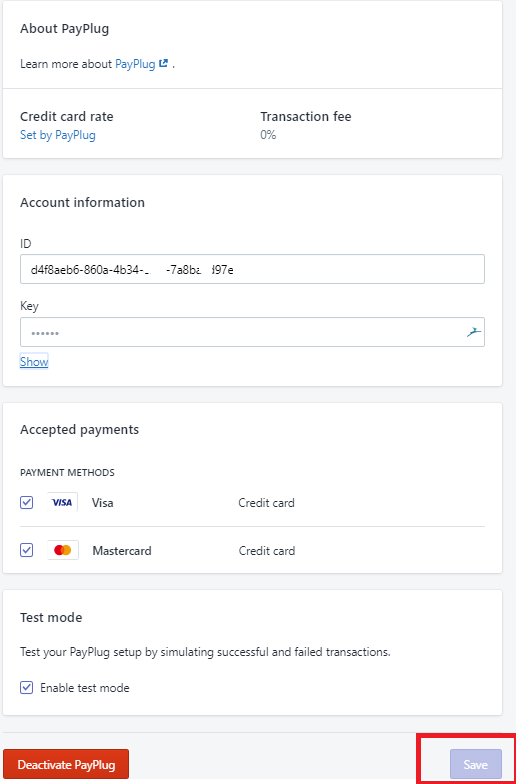Viewport: 516px width, 784px height.
Task: Click the Save button
Action: (476, 764)
